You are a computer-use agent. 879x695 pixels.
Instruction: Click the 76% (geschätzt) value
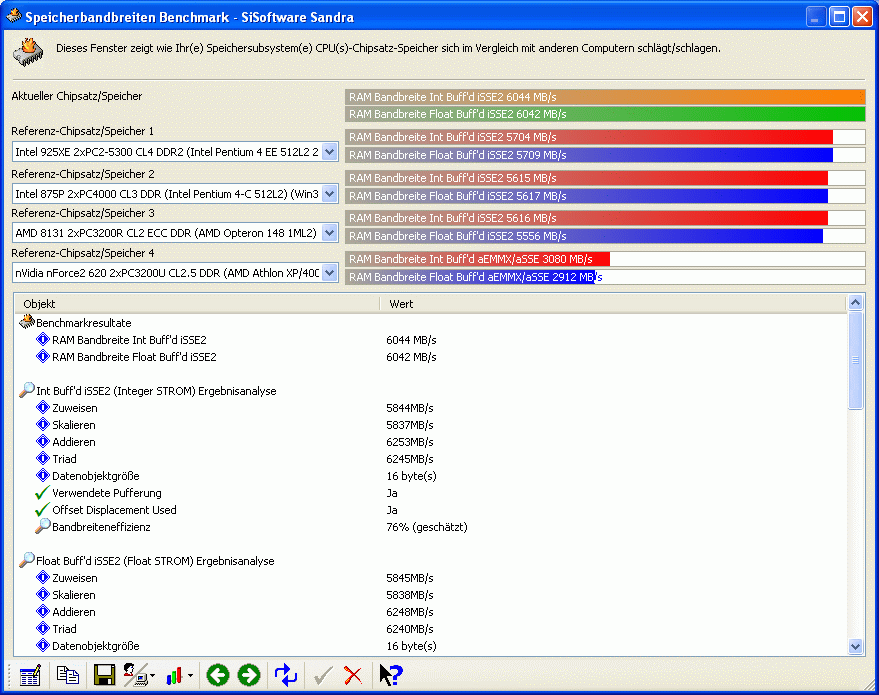427,527
